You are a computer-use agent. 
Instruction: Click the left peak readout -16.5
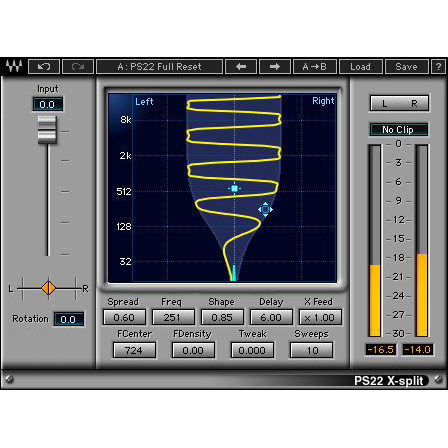[381, 349]
